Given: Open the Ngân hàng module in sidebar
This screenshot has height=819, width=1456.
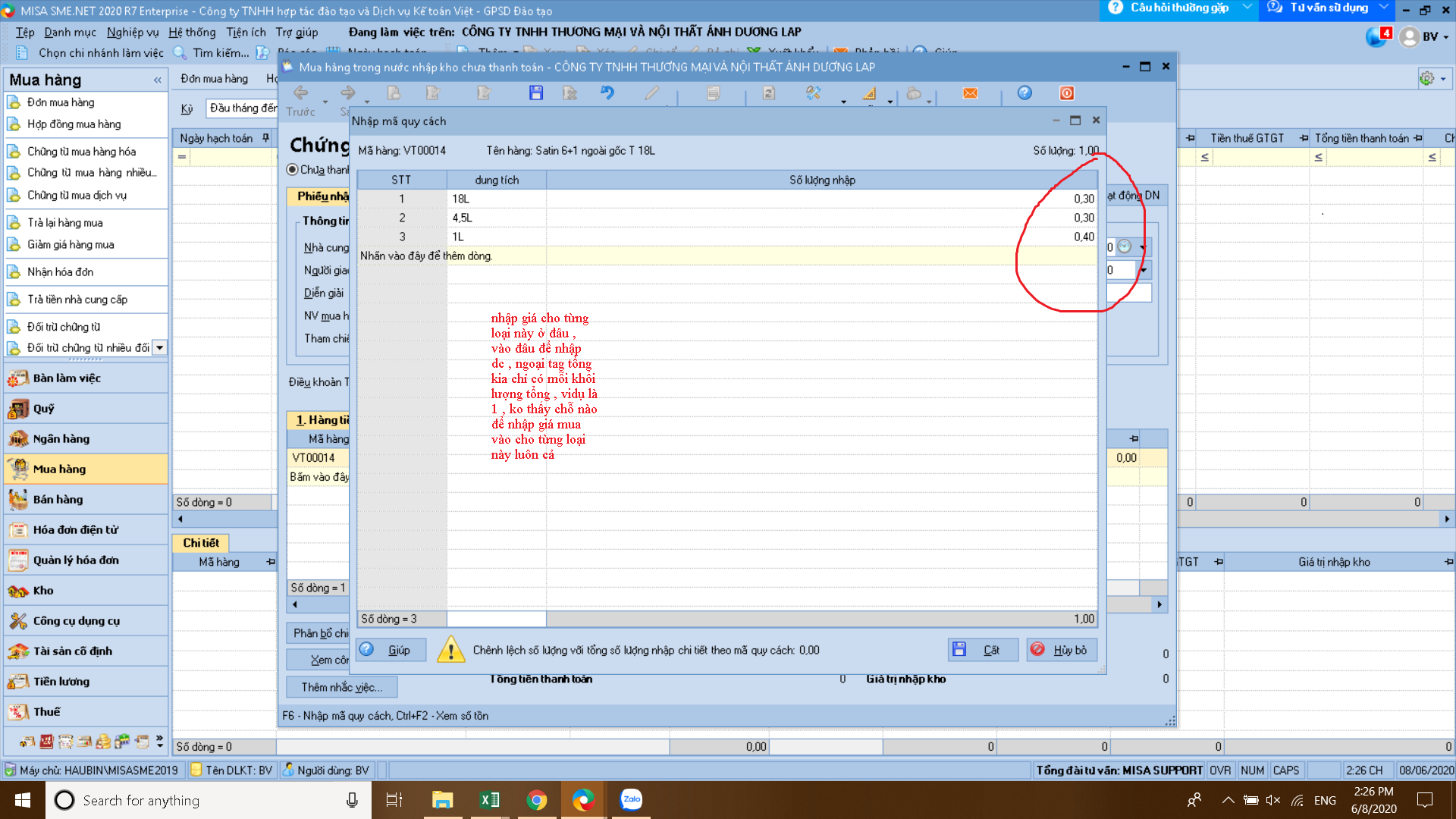Looking at the screenshot, I should 86,439.
